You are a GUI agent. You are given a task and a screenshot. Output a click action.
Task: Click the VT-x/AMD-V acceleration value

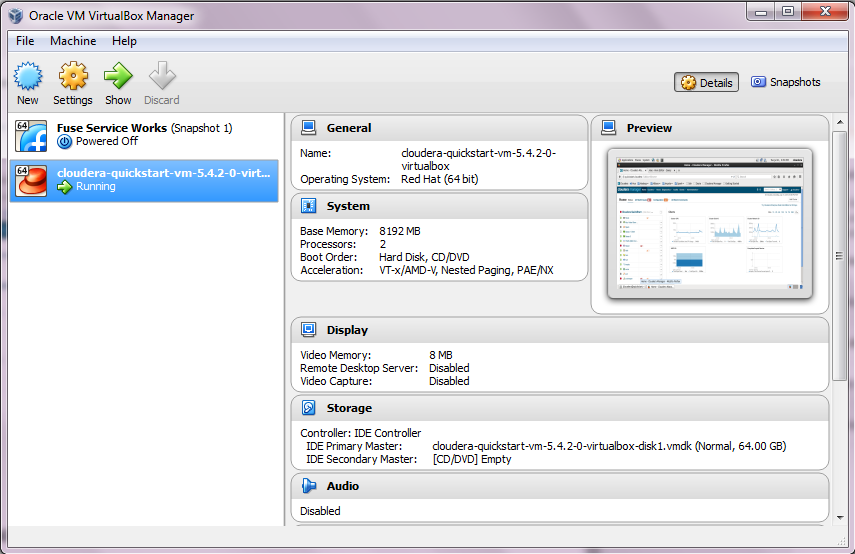466,270
